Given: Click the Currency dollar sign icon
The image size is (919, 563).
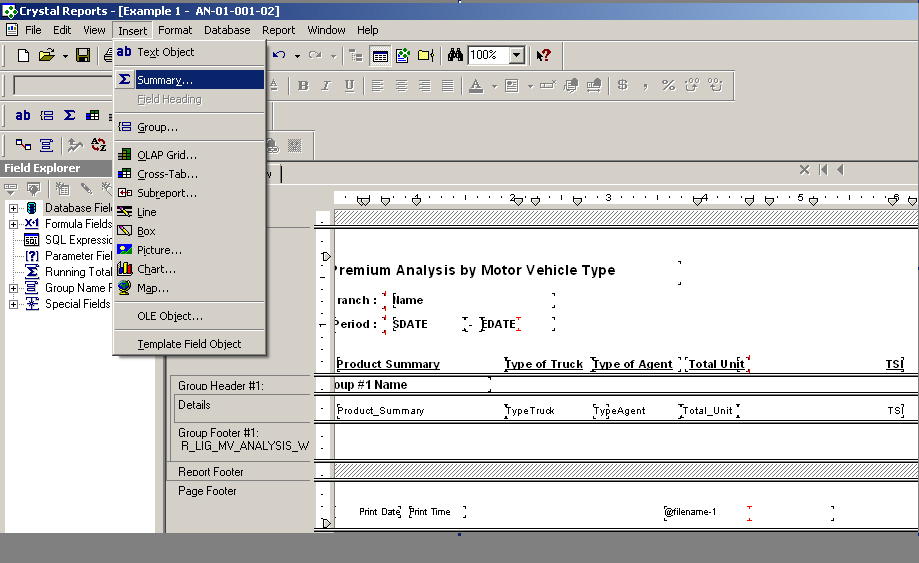Looking at the screenshot, I should point(622,86).
